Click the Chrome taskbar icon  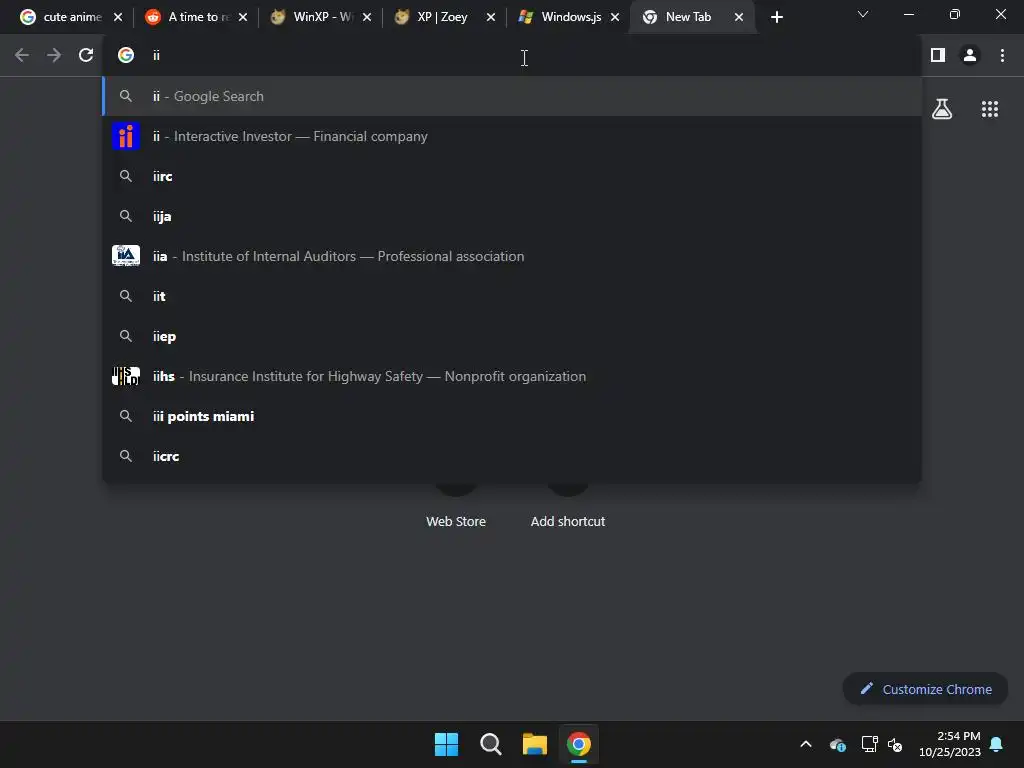click(x=579, y=744)
